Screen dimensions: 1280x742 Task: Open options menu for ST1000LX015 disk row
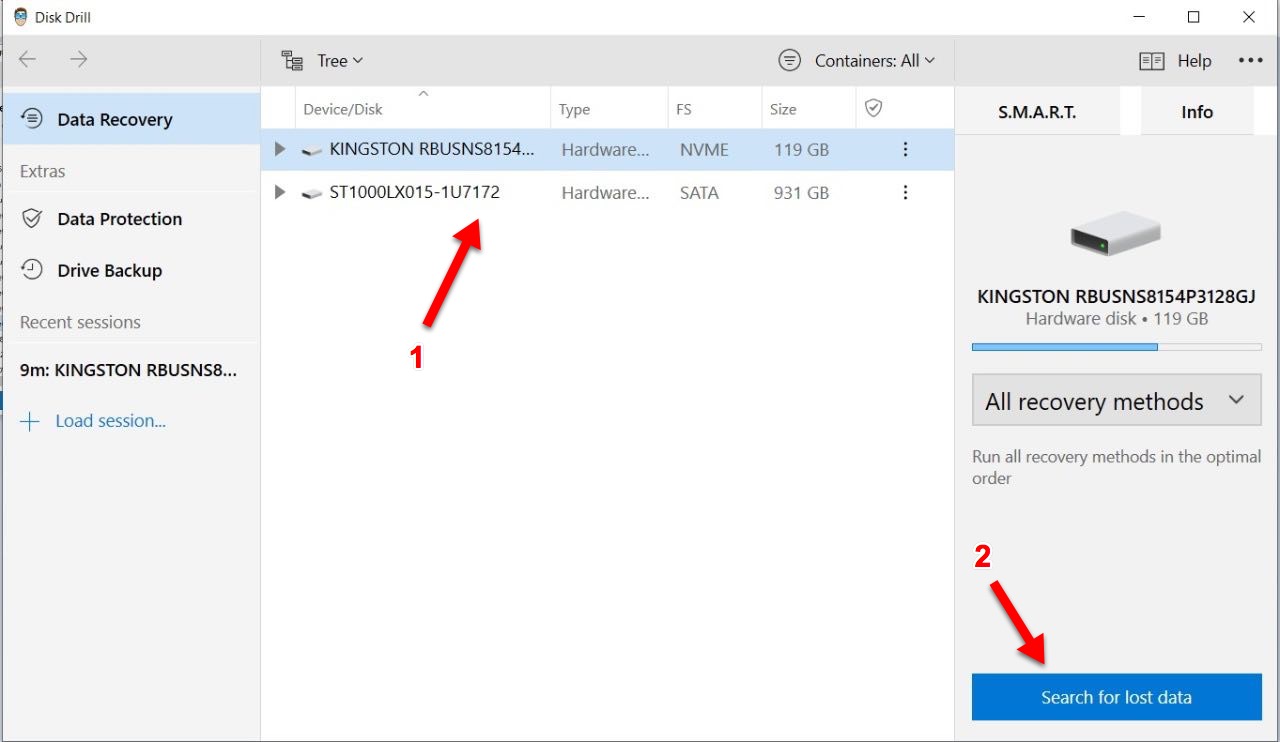pos(905,193)
